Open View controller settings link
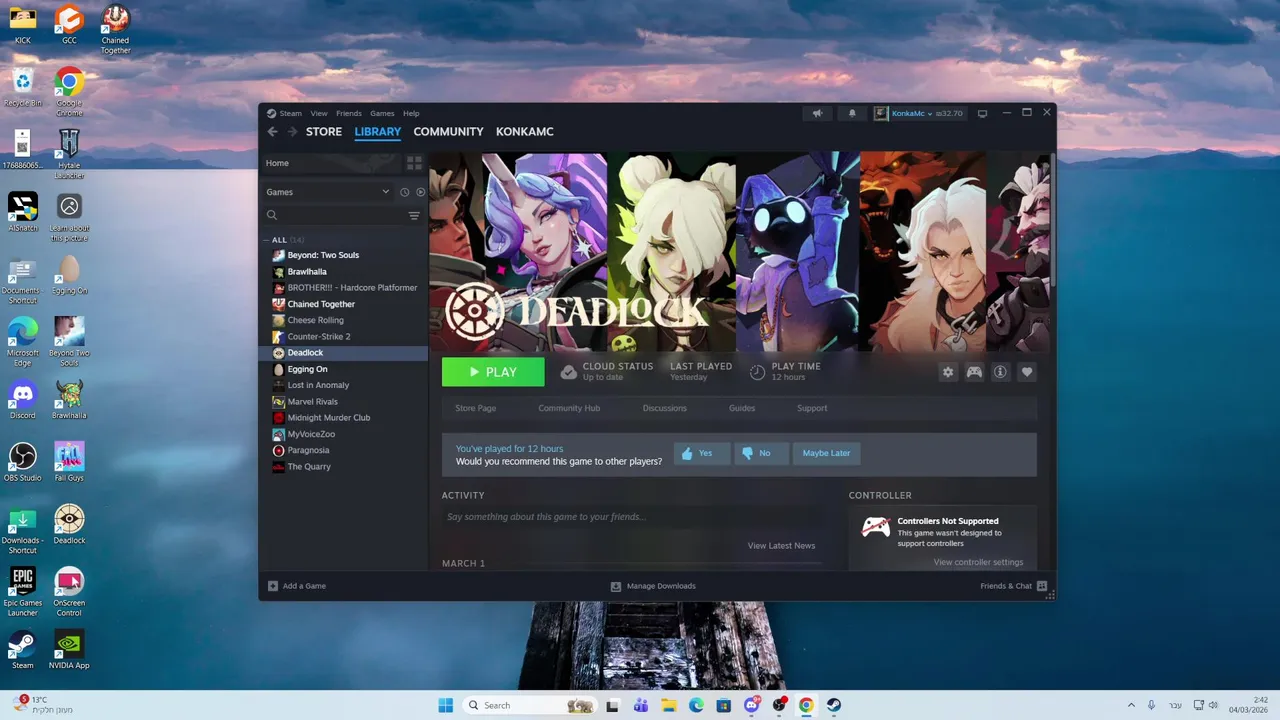This screenshot has height=720, width=1280. coord(978,562)
